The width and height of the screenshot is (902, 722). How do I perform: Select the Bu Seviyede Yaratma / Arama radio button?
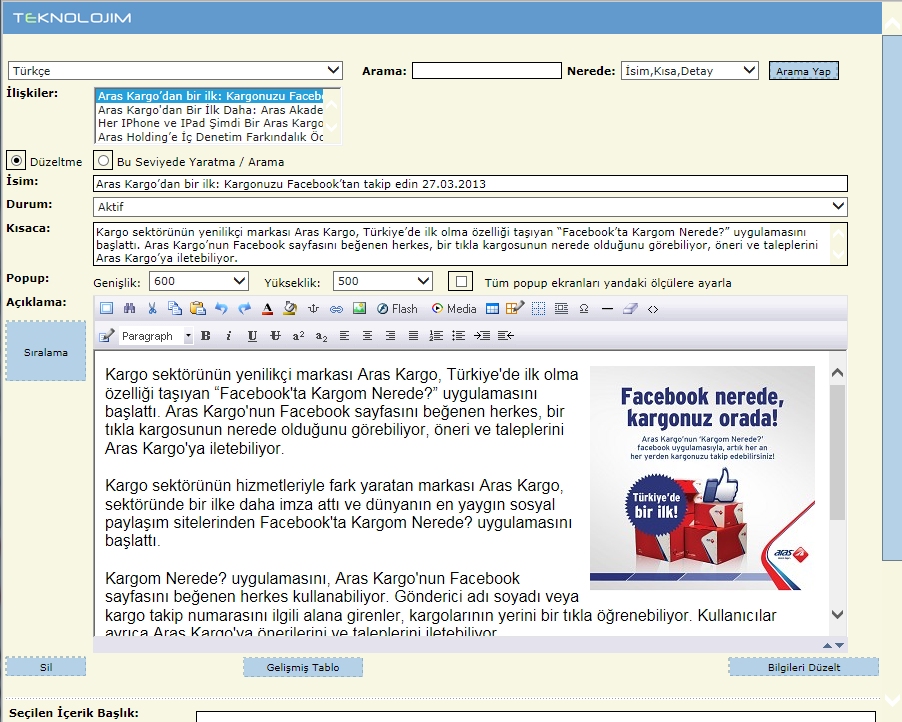103,161
